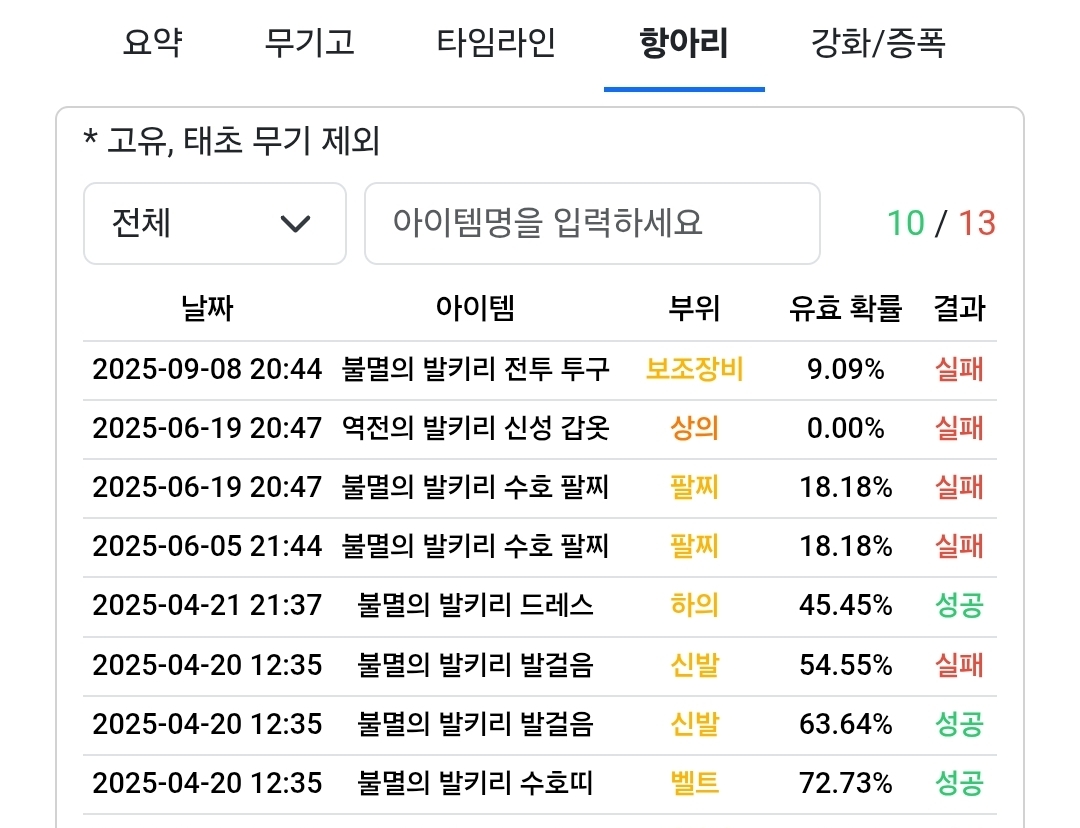The height and width of the screenshot is (828, 1080).
Task: Click the 보조장비 part label
Action: (694, 370)
